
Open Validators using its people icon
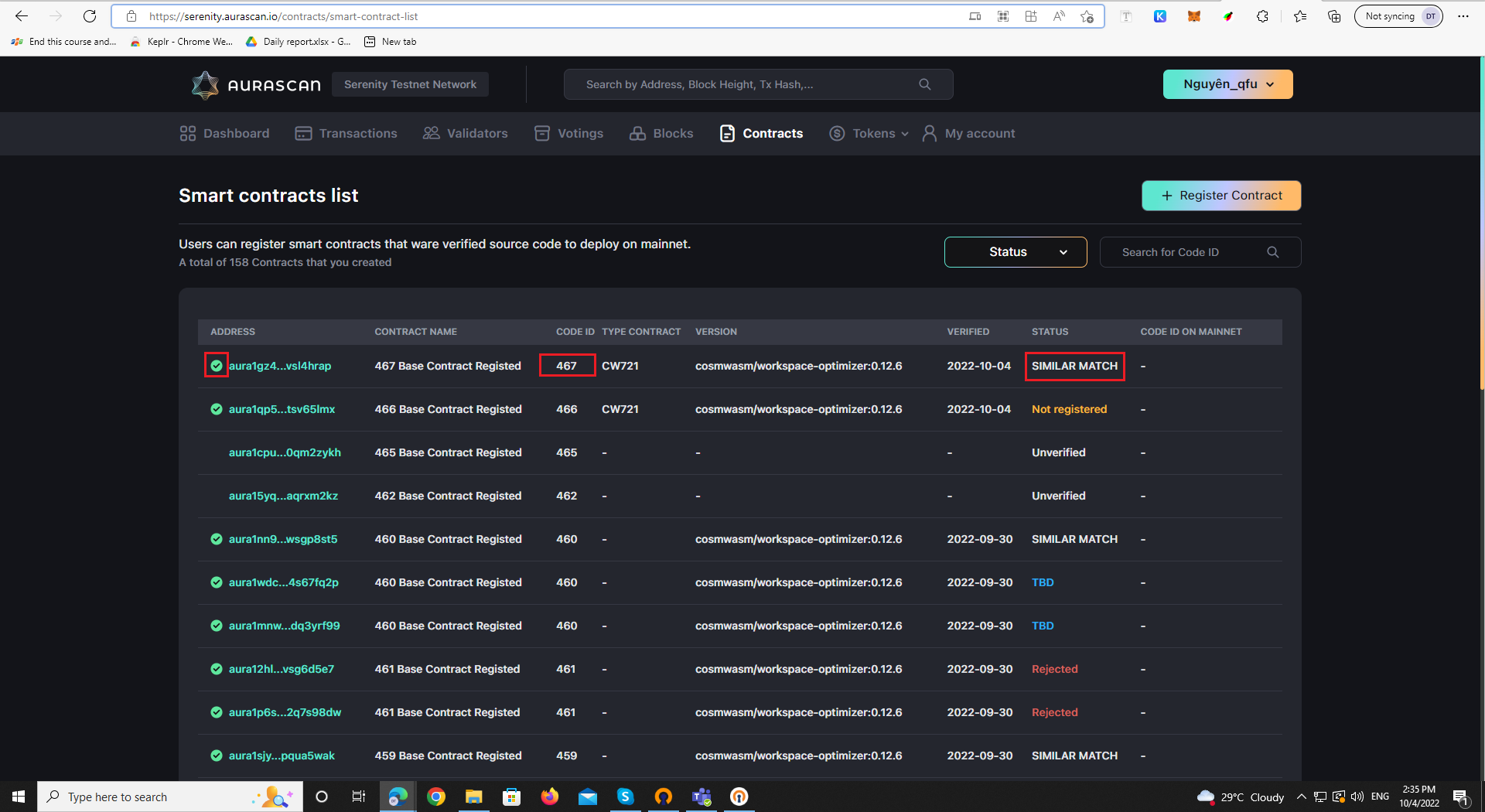coord(430,133)
